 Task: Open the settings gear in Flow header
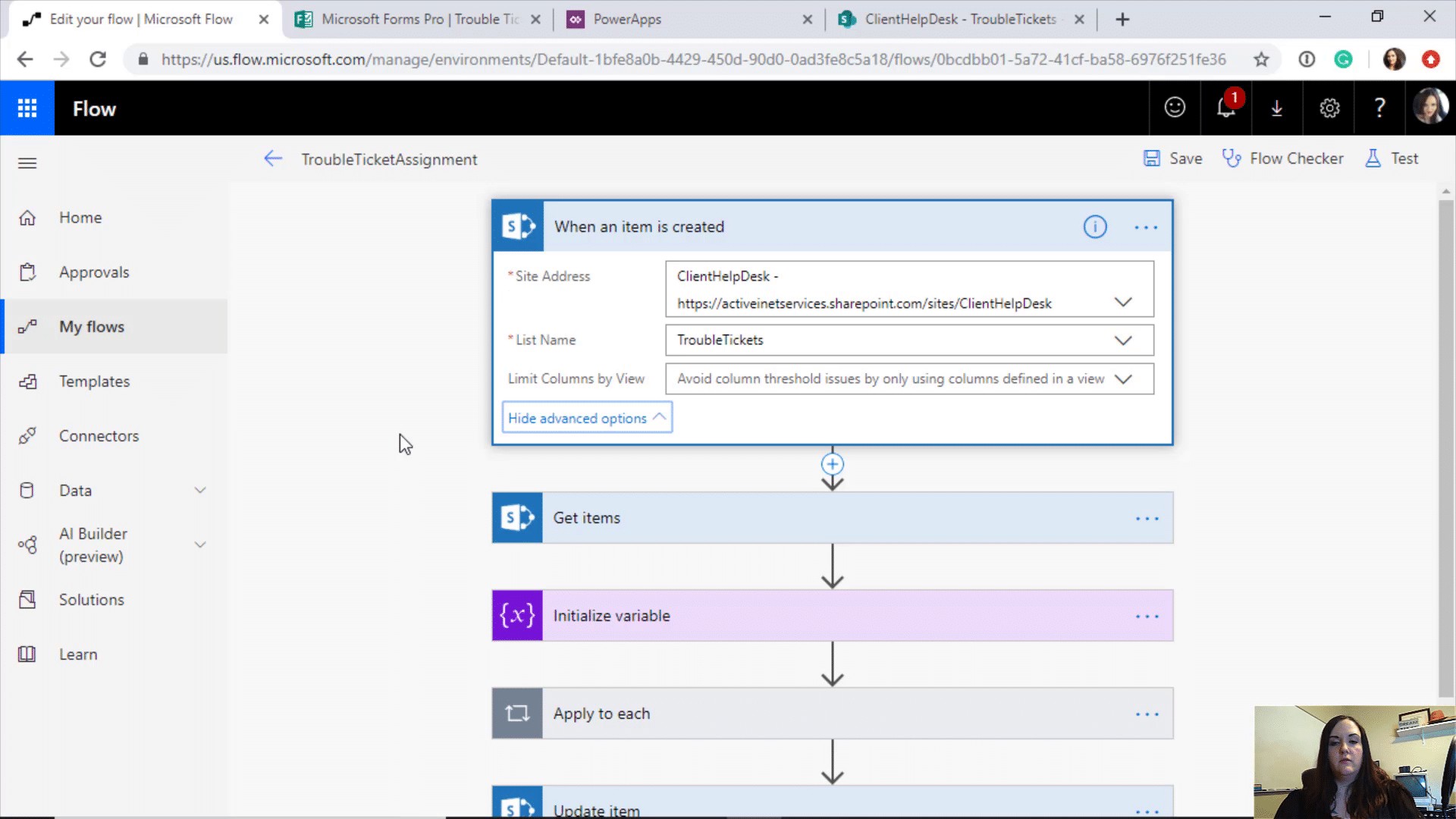pos(1329,108)
